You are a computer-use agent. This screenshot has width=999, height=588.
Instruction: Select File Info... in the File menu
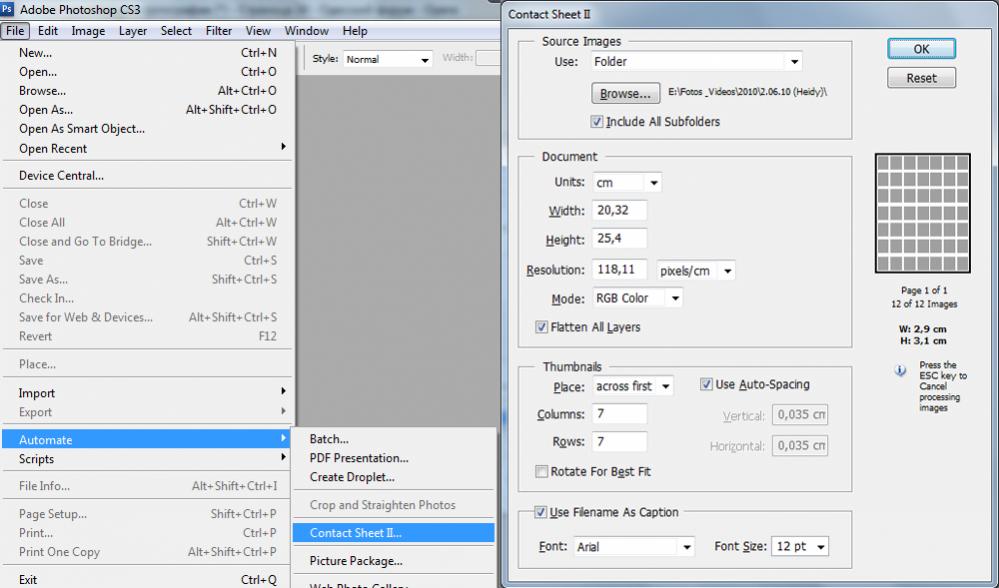pyautogui.click(x=147, y=486)
